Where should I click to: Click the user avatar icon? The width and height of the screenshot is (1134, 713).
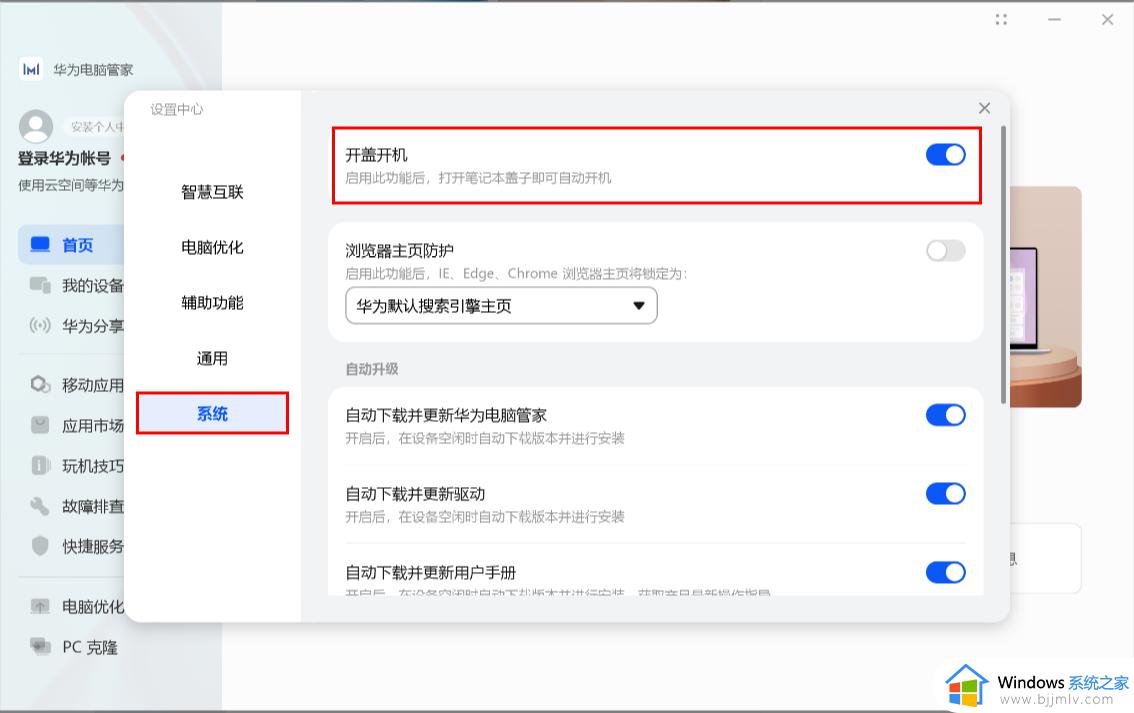click(x=36, y=127)
